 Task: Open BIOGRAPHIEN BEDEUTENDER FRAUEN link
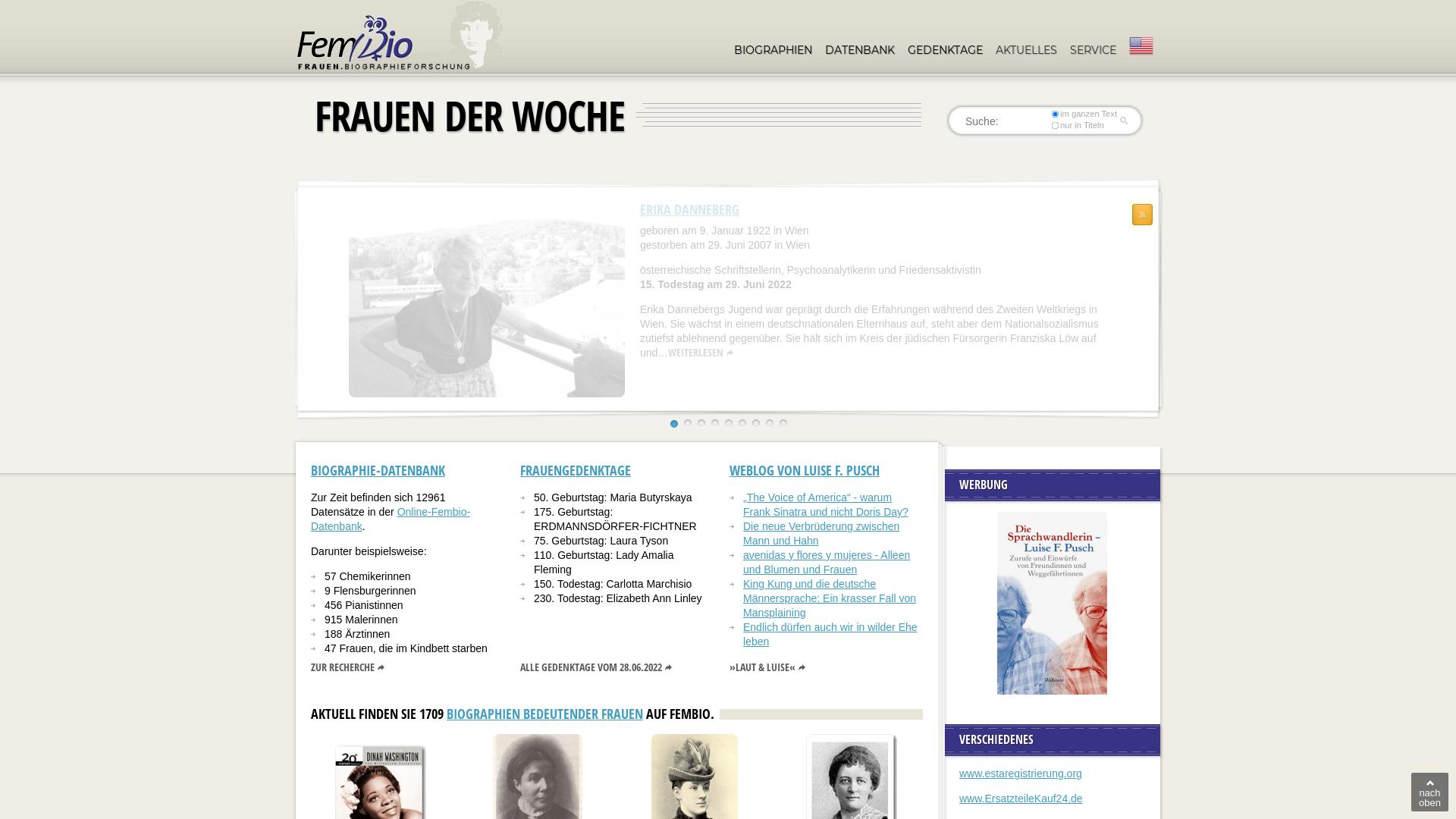(x=544, y=714)
